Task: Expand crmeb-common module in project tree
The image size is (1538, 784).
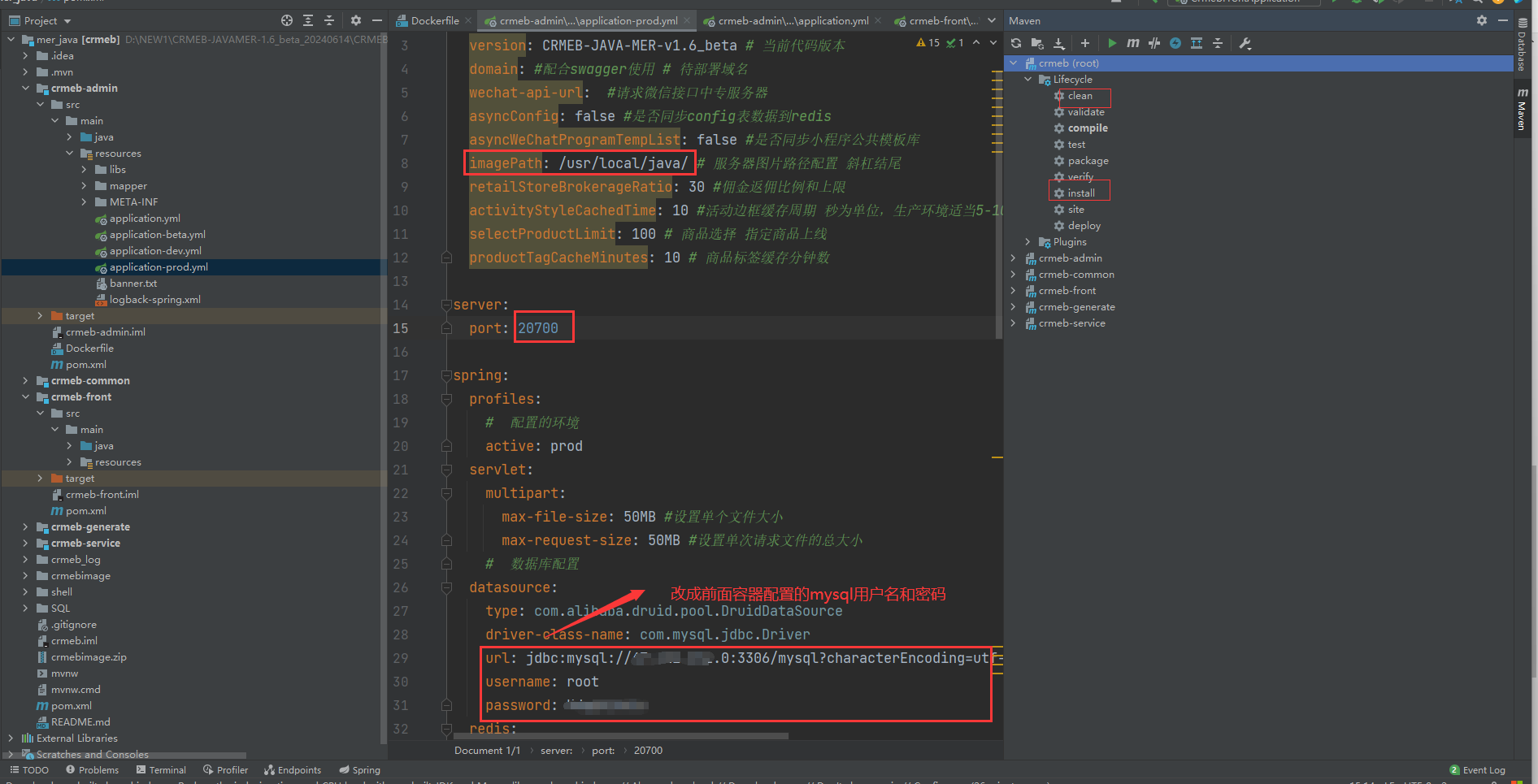Action: tap(25, 381)
